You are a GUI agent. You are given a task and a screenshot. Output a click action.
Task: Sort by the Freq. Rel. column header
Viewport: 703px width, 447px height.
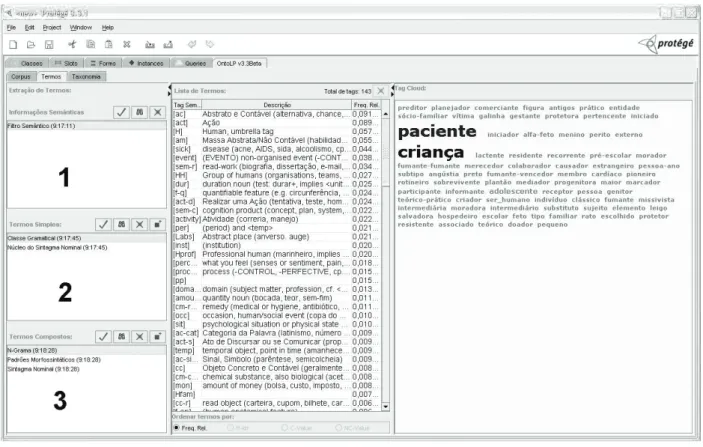click(x=366, y=105)
